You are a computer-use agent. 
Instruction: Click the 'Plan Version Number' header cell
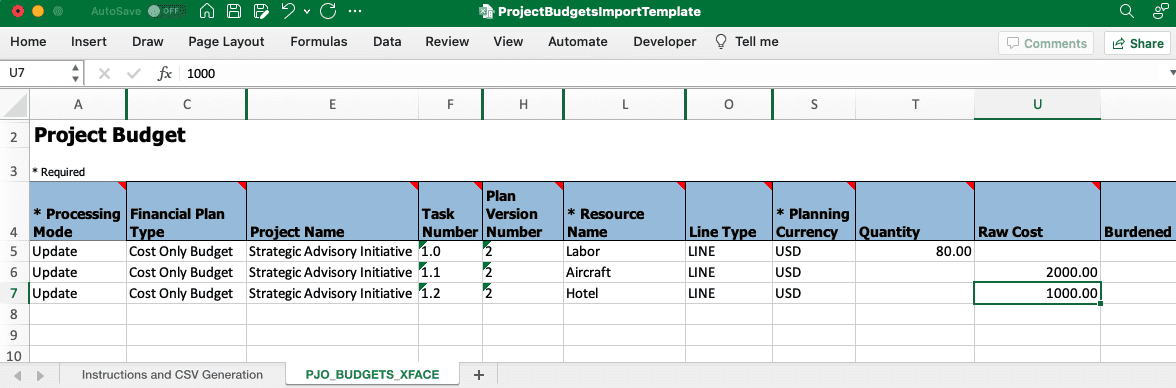pos(523,211)
